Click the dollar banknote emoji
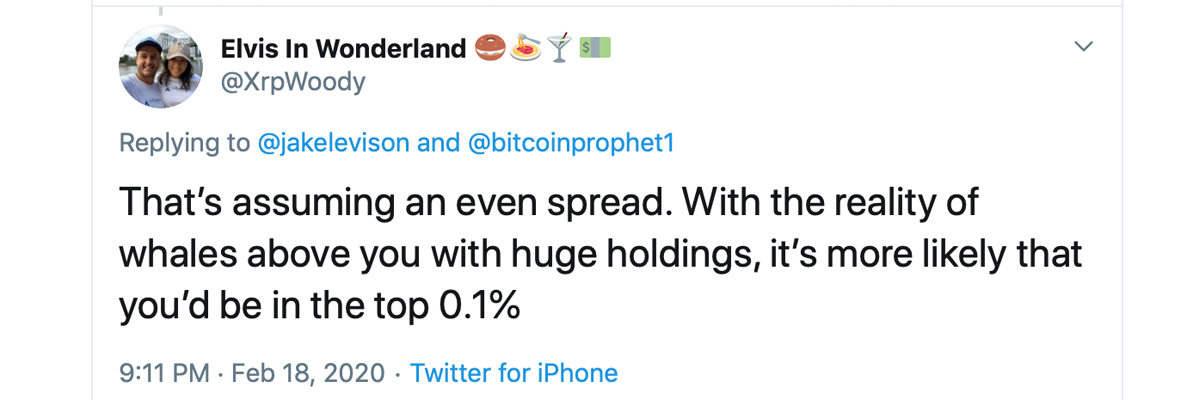The height and width of the screenshot is (400, 1200). (595, 47)
